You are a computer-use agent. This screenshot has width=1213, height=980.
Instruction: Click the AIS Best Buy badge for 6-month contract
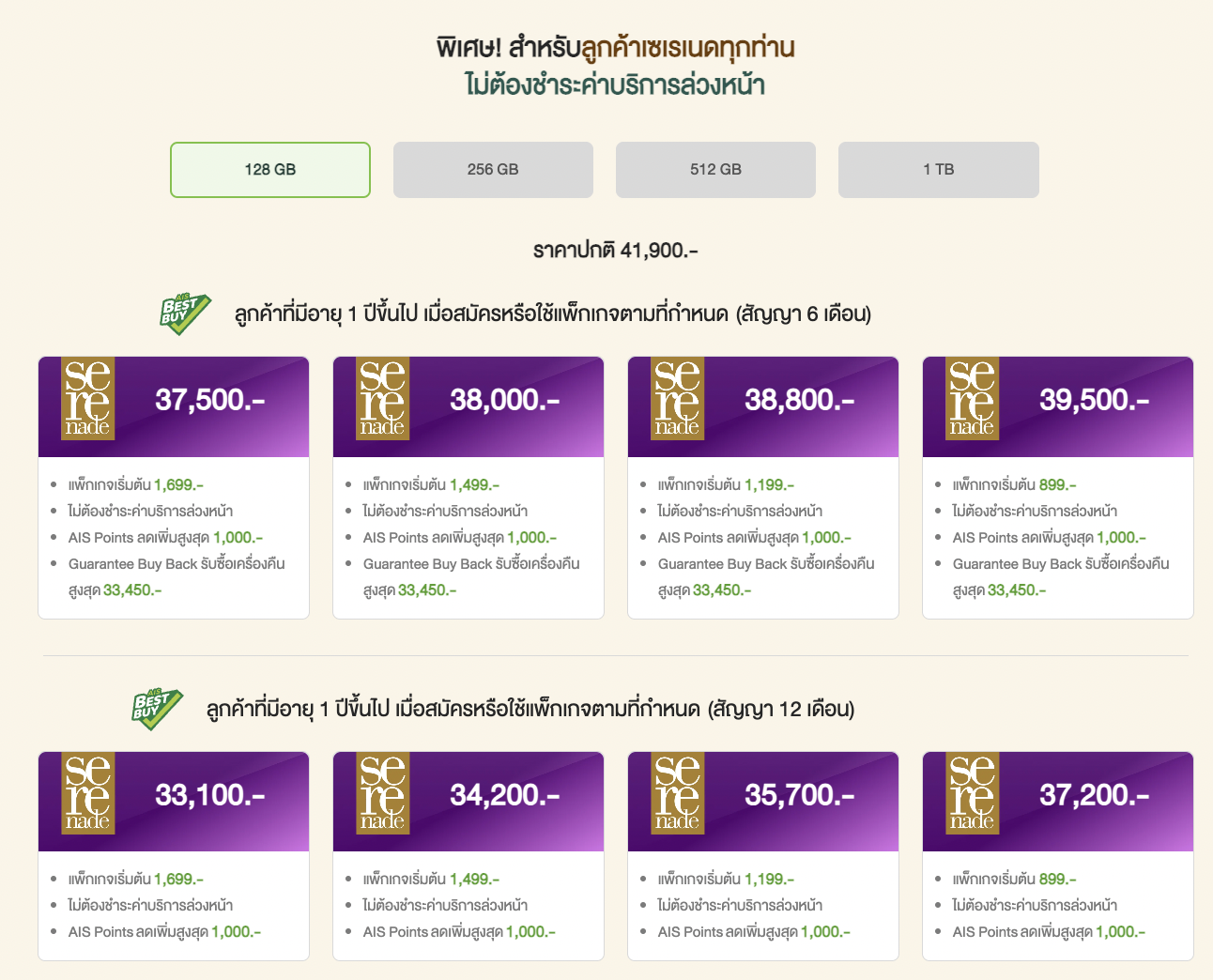(184, 314)
